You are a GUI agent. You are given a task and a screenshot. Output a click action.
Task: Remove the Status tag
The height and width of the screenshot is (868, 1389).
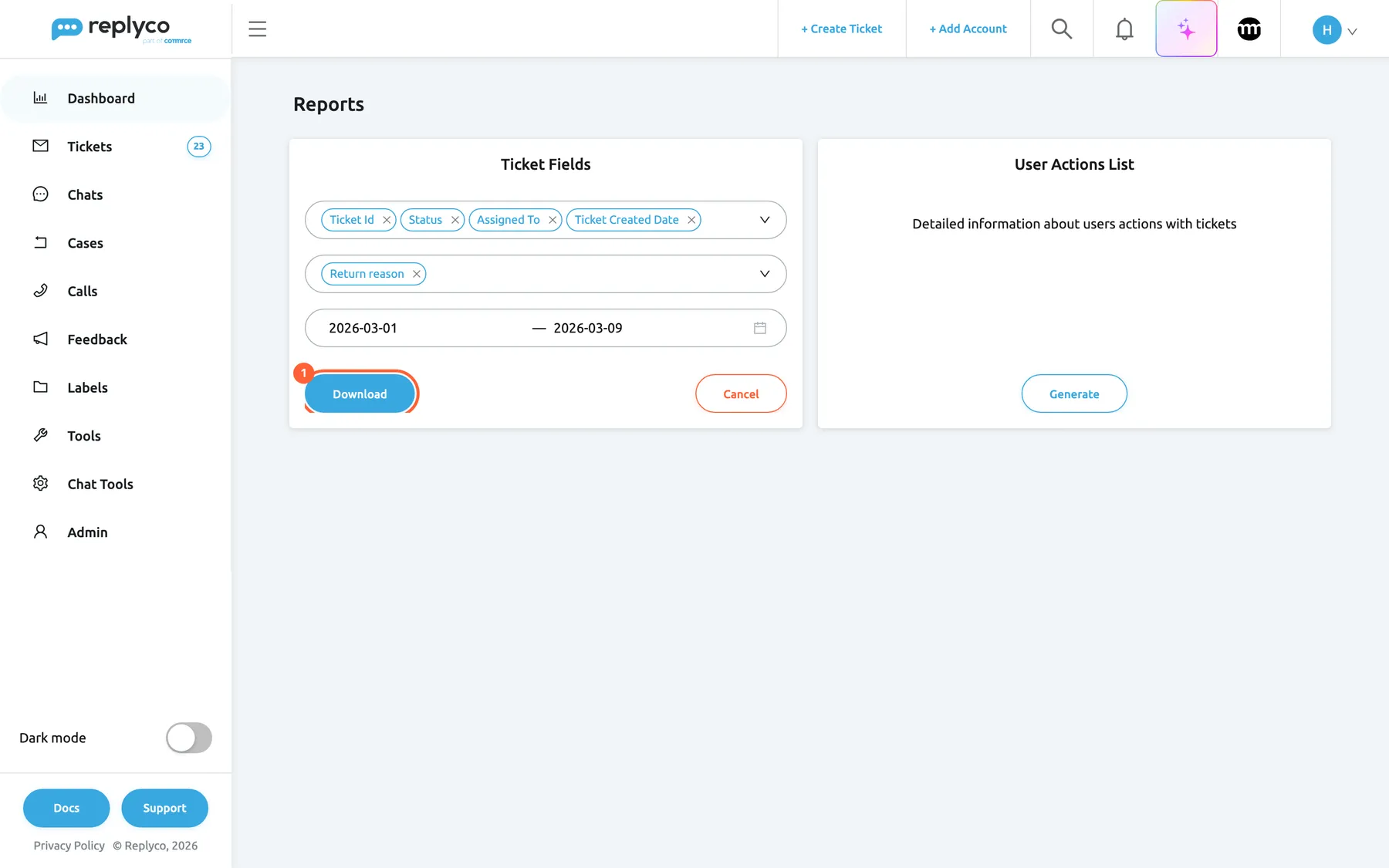(455, 220)
